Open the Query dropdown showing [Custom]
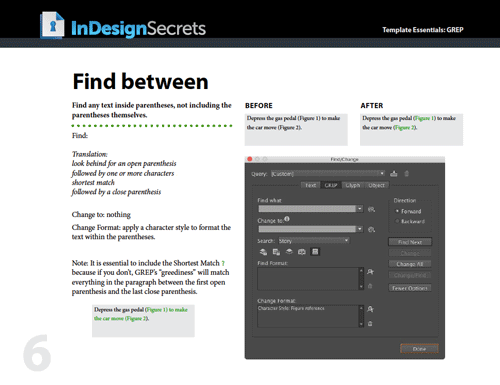This screenshot has width=500, height=385. tap(328, 174)
